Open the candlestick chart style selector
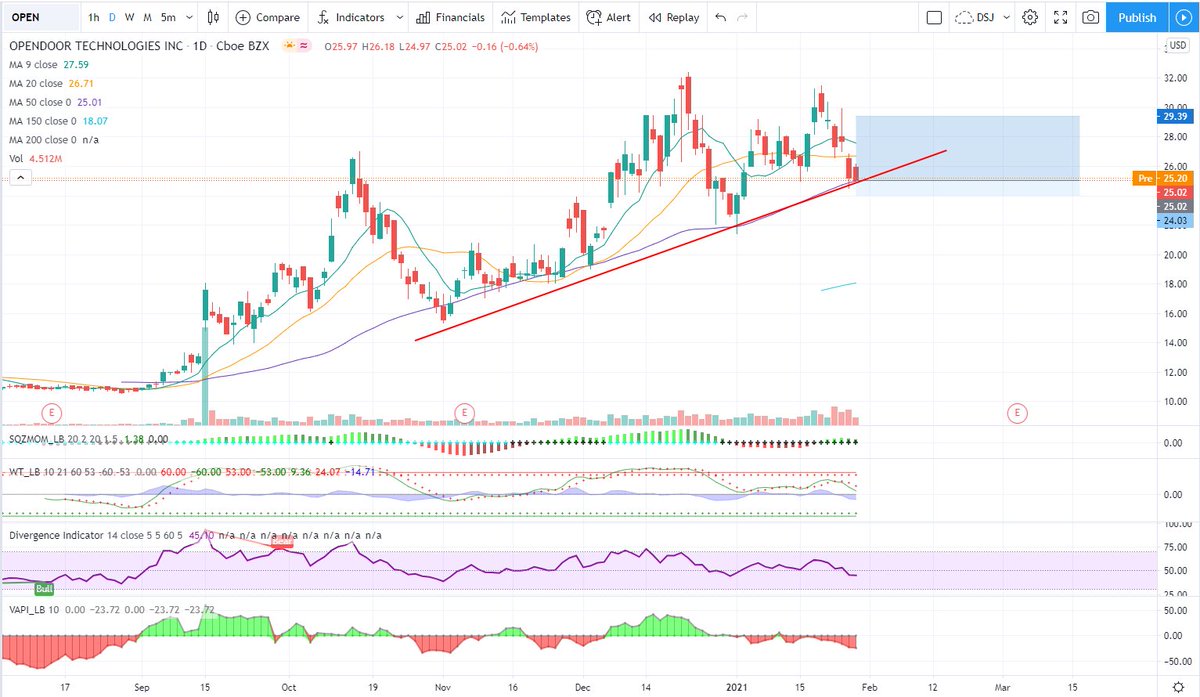Image resolution: width=1200 pixels, height=697 pixels. coord(211,17)
